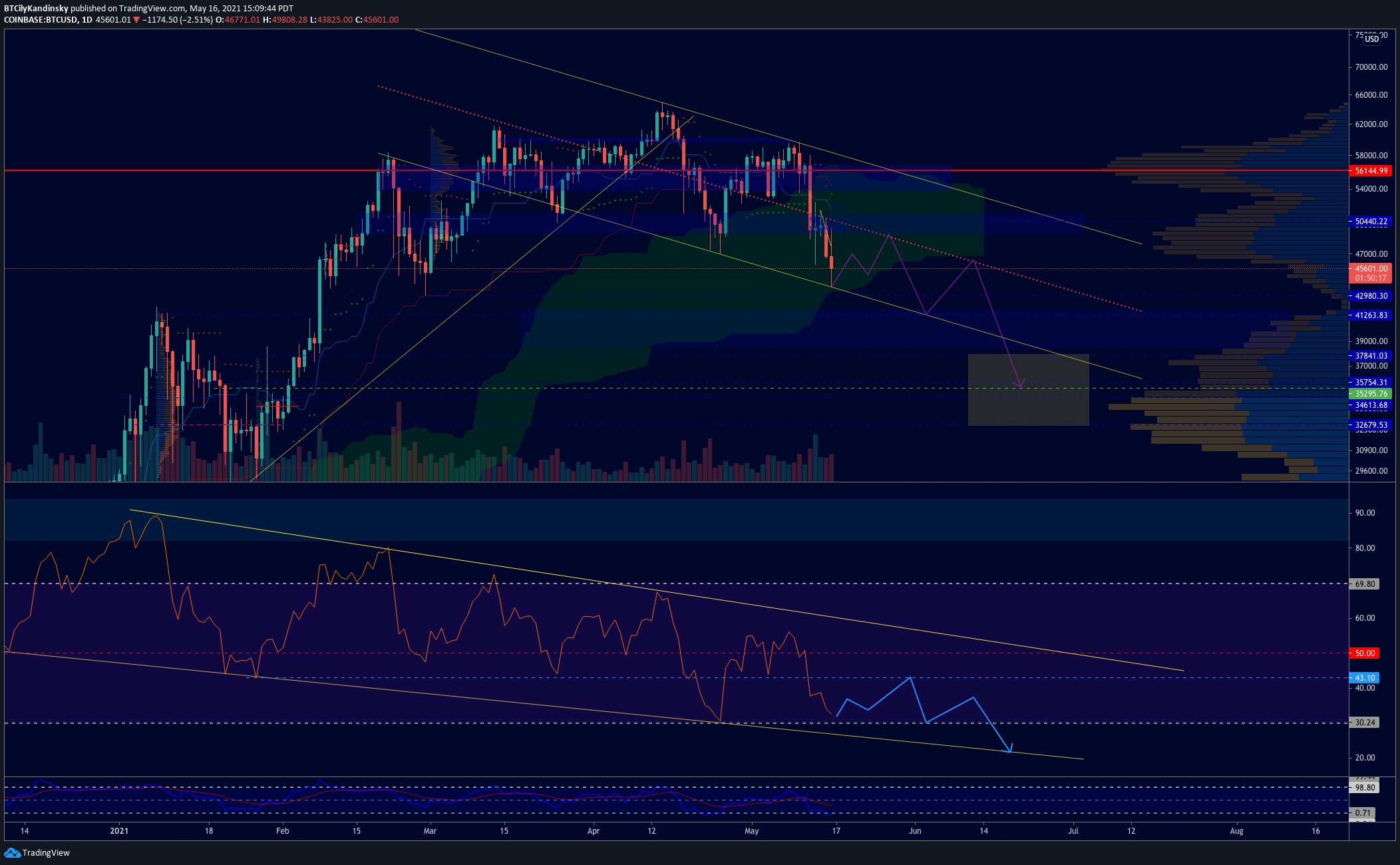Viewport: 1400px width, 865px height.
Task: Click the high value H:49808.28
Action: pyautogui.click(x=285, y=20)
